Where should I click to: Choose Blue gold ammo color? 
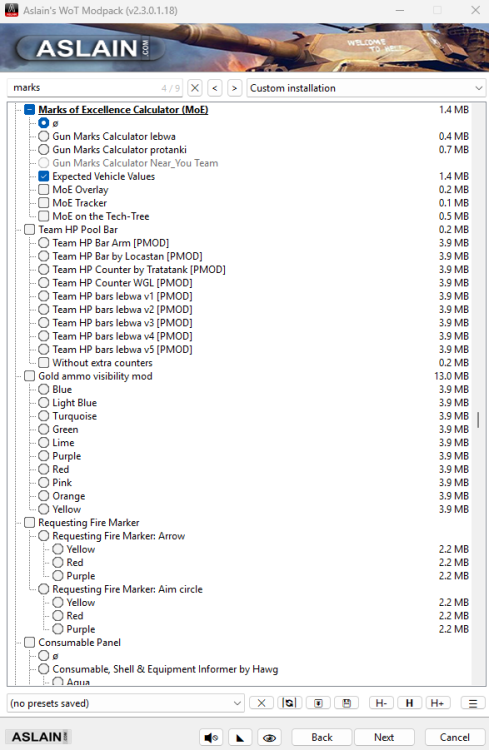[44, 389]
